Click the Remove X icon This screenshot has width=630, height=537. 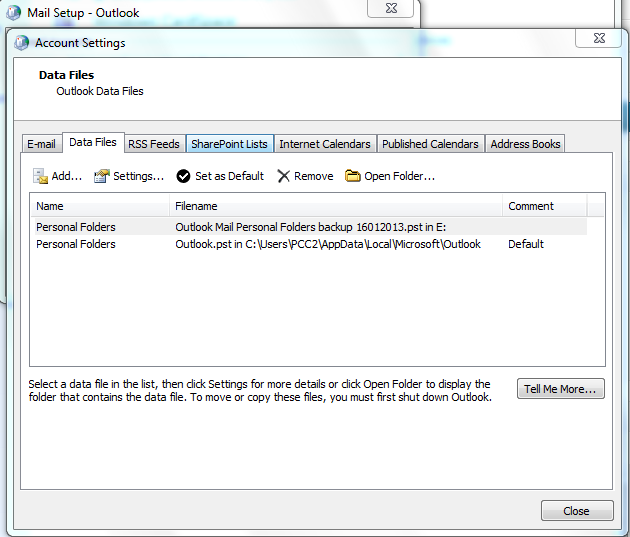coord(283,176)
